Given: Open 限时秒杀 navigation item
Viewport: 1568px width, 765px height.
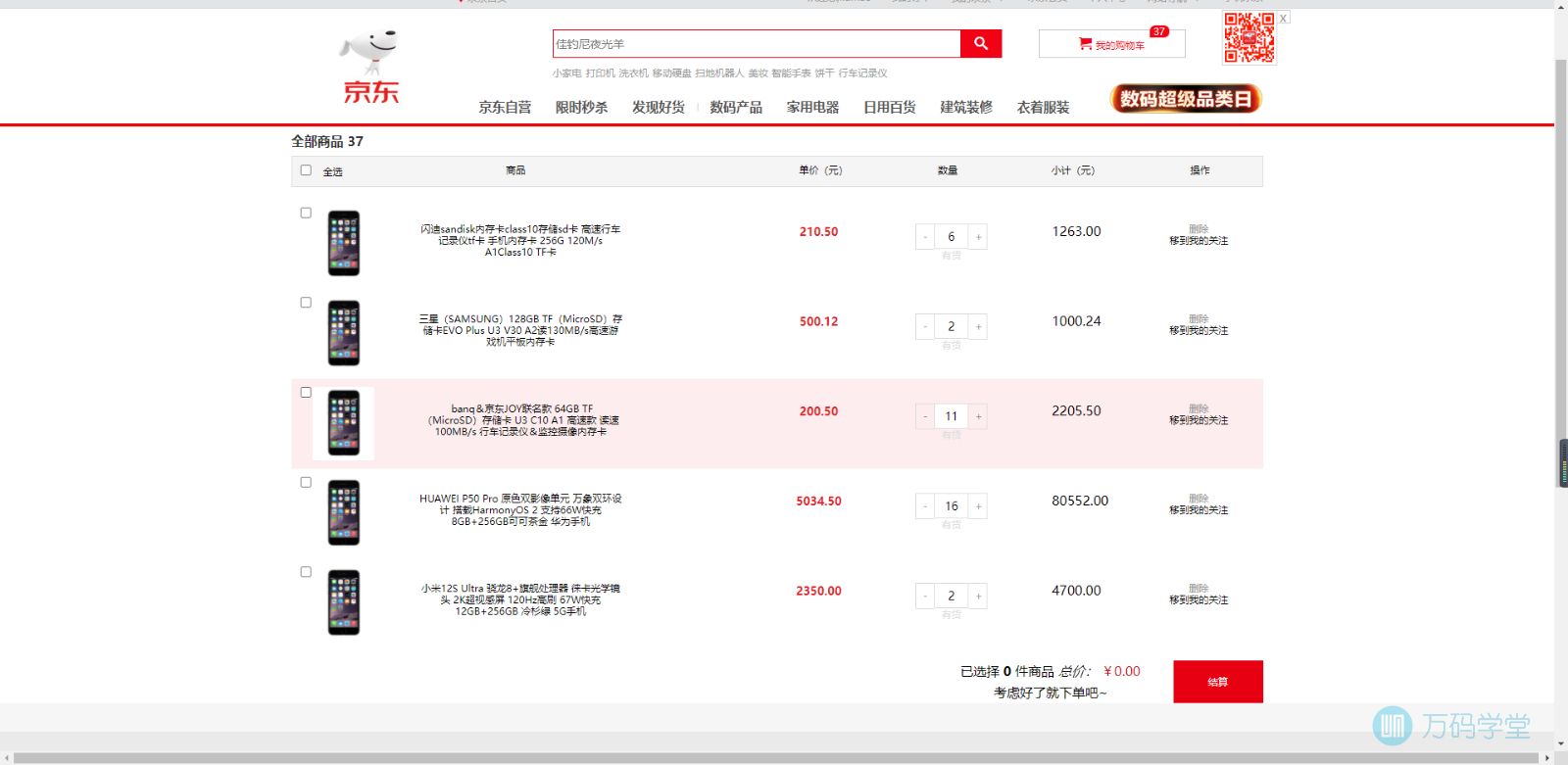Looking at the screenshot, I should (582, 108).
